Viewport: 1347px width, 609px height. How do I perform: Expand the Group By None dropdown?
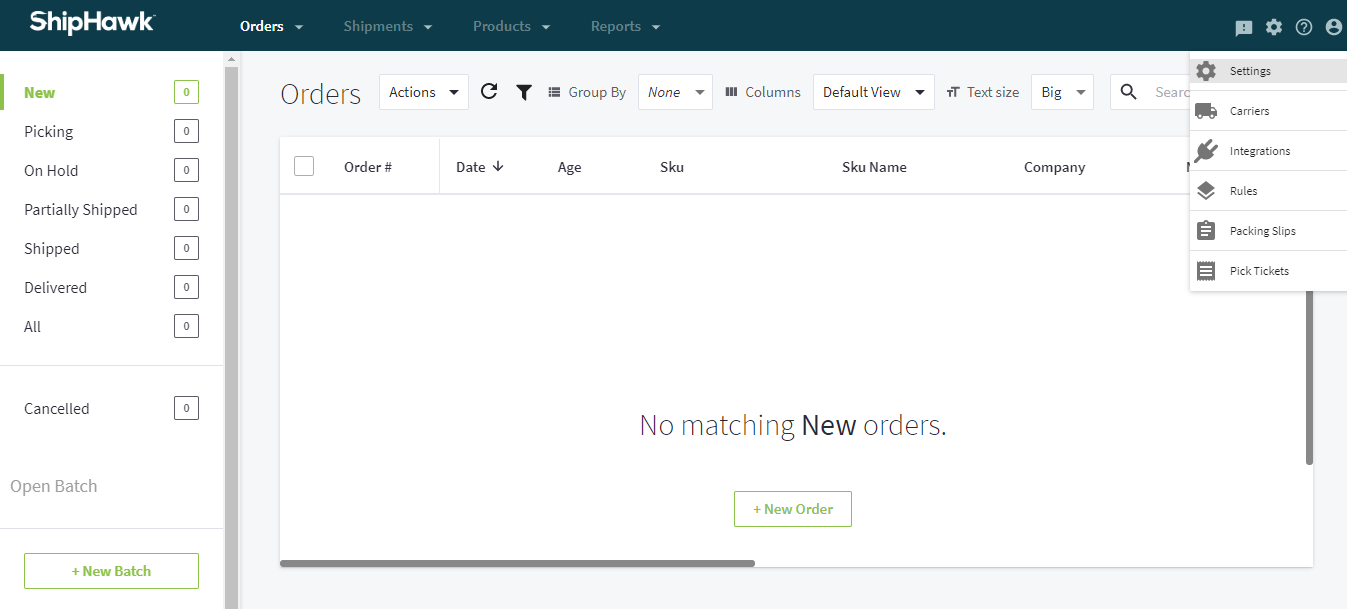[x=675, y=91]
